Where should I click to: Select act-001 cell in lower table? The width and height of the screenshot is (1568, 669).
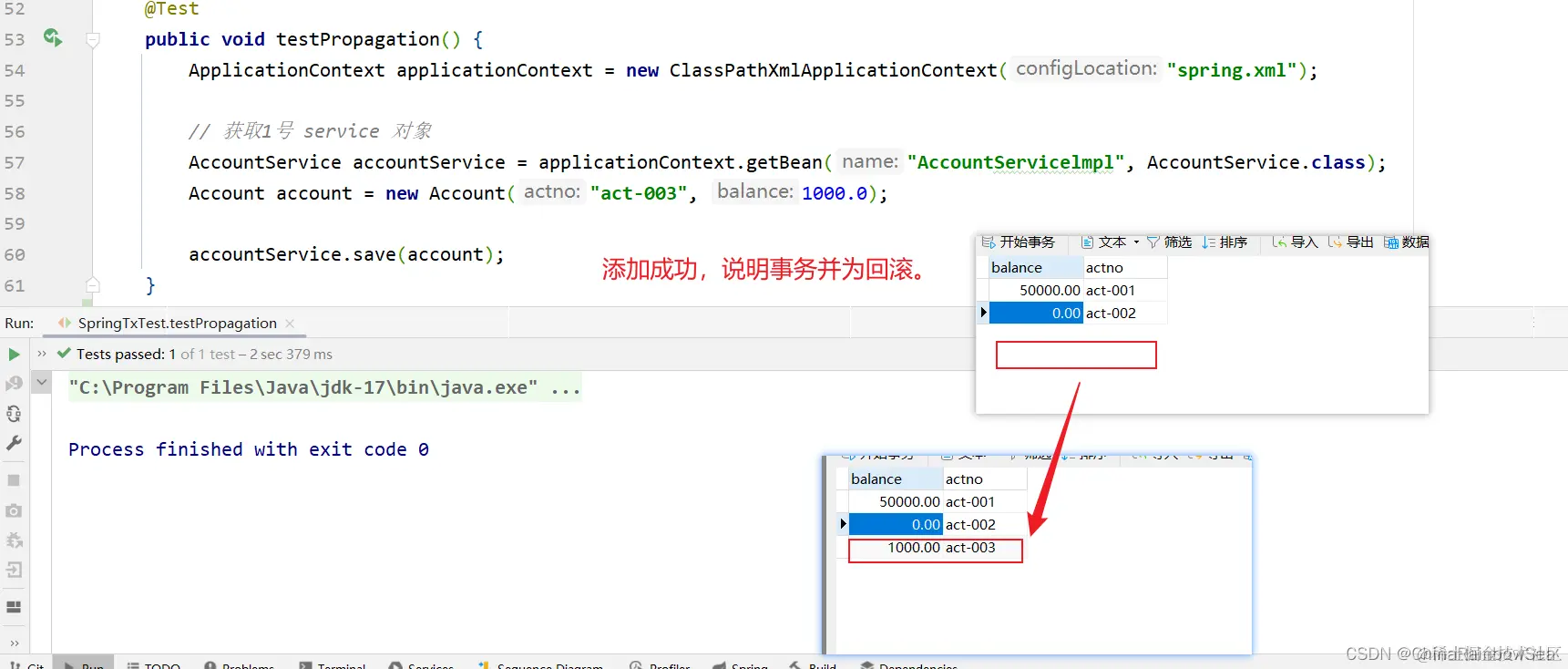[x=985, y=502]
